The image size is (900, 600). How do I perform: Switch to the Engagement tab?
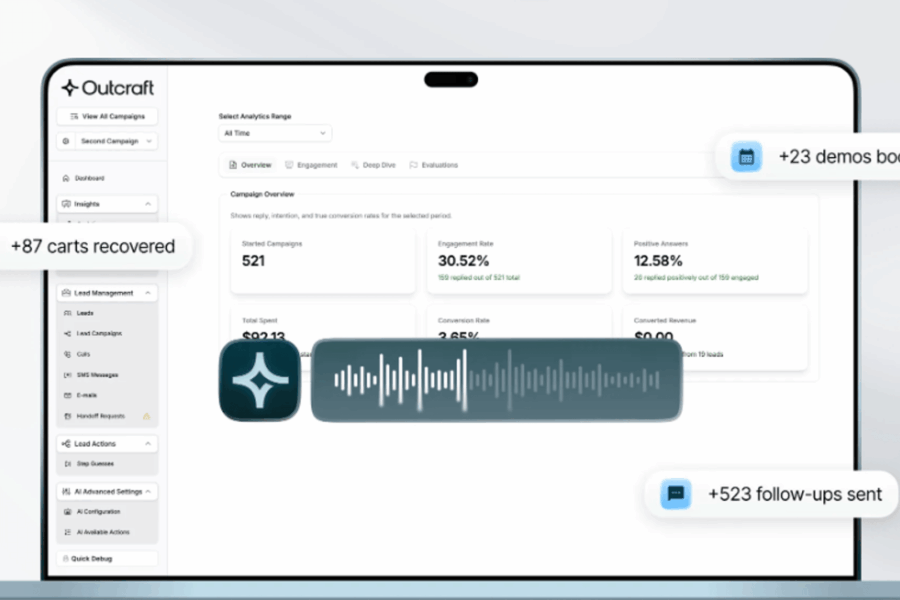[311, 165]
